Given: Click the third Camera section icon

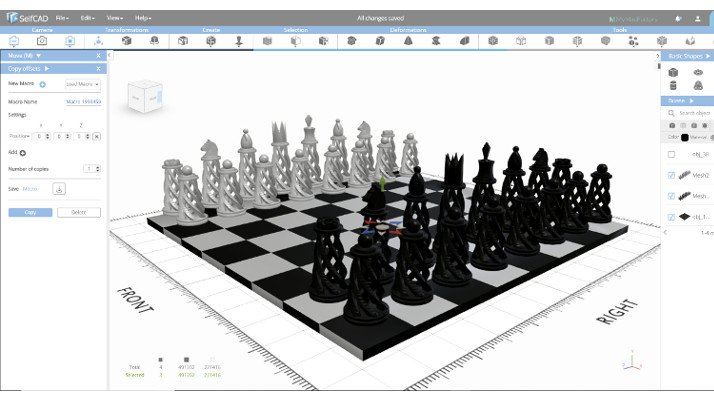Looking at the screenshot, I should tap(70, 41).
